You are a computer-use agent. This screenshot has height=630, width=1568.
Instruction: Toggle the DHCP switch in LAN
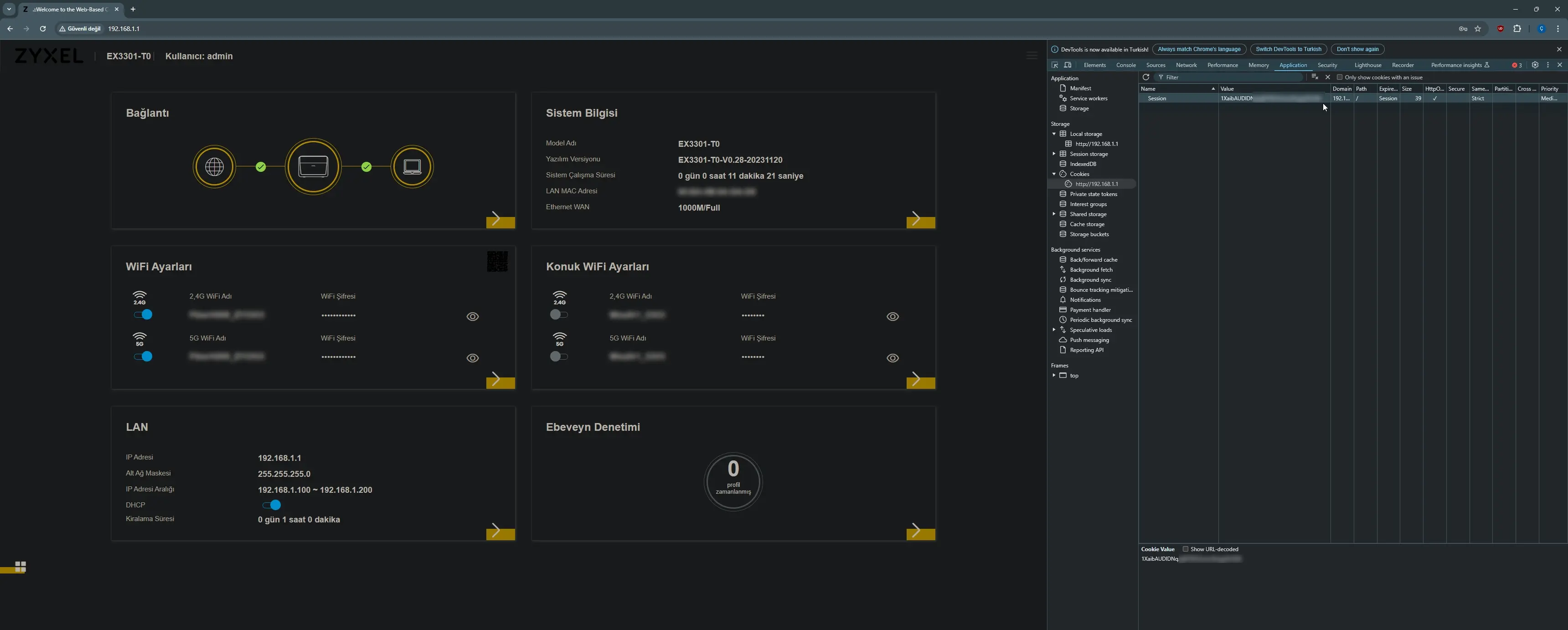(x=272, y=505)
